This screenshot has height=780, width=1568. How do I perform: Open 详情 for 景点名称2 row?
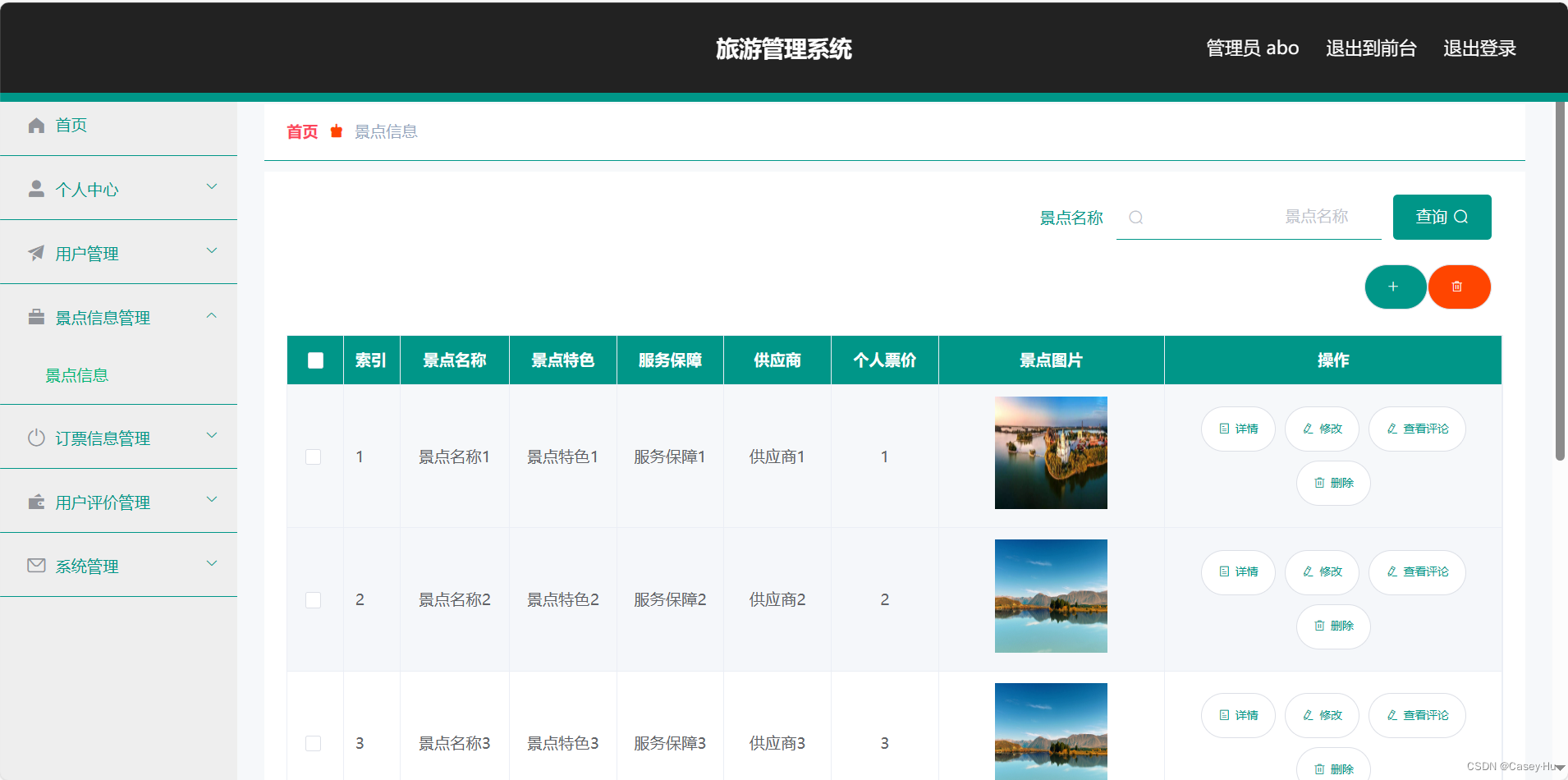point(1238,572)
